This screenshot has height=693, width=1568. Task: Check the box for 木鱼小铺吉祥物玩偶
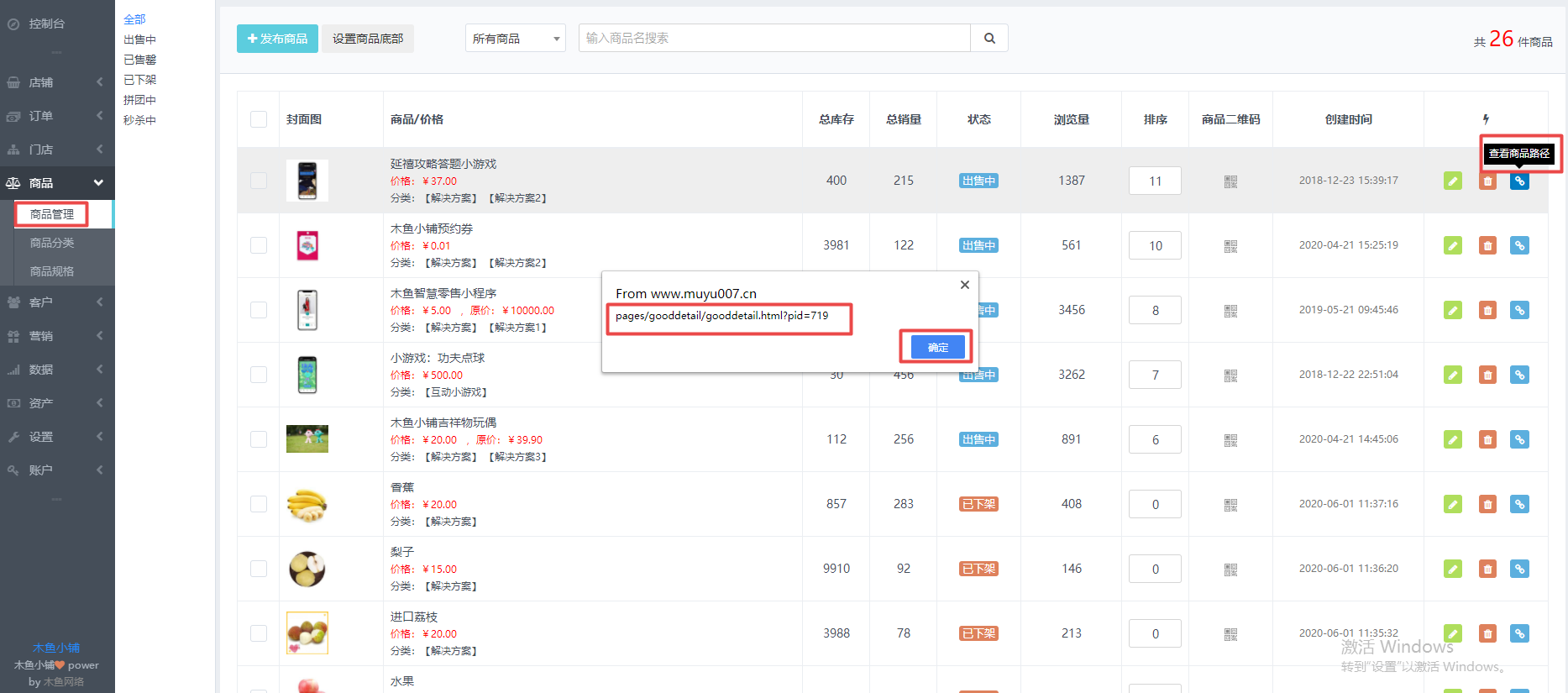[x=259, y=439]
